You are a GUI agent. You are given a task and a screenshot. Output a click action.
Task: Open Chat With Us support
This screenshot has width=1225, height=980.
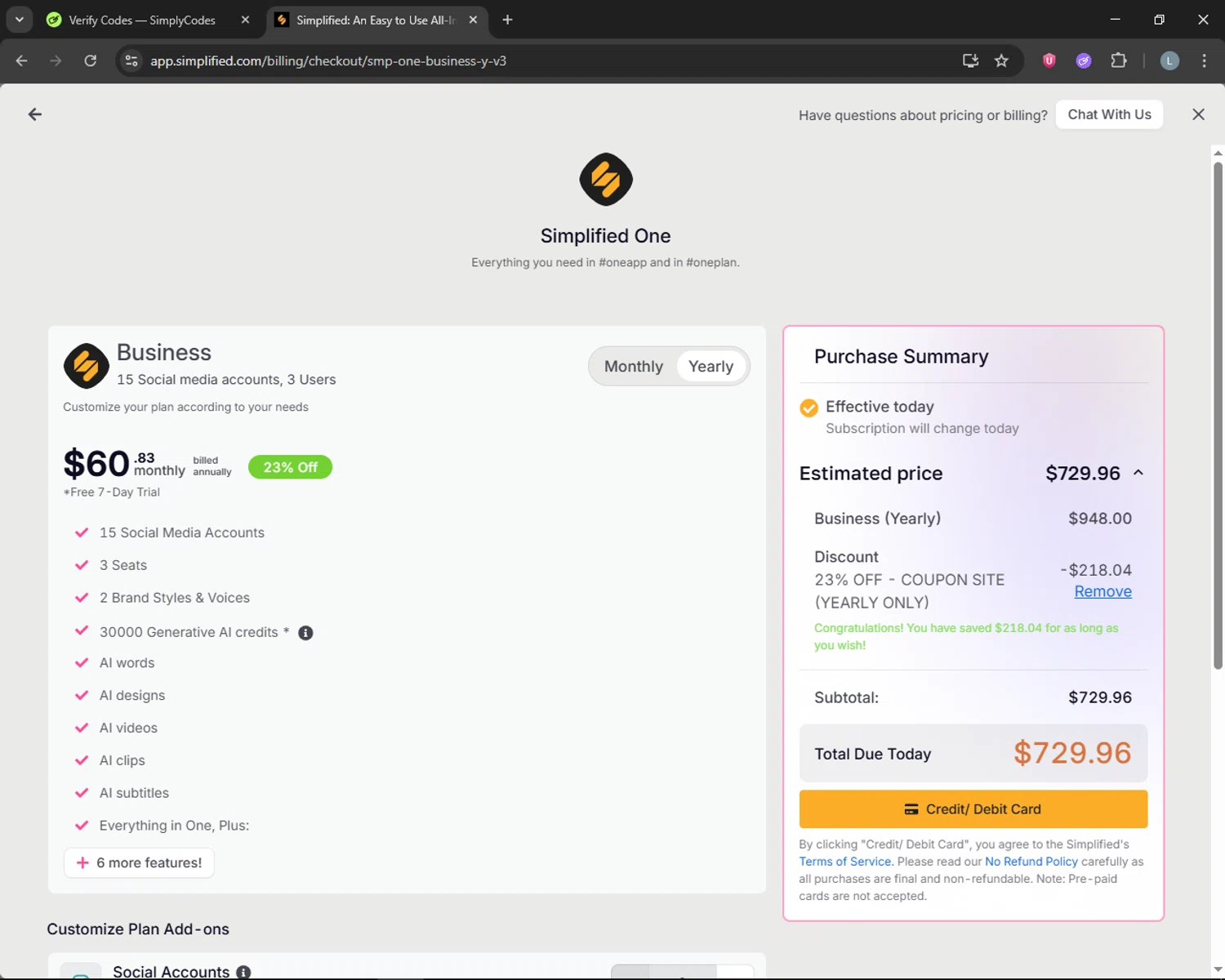[x=1109, y=114]
